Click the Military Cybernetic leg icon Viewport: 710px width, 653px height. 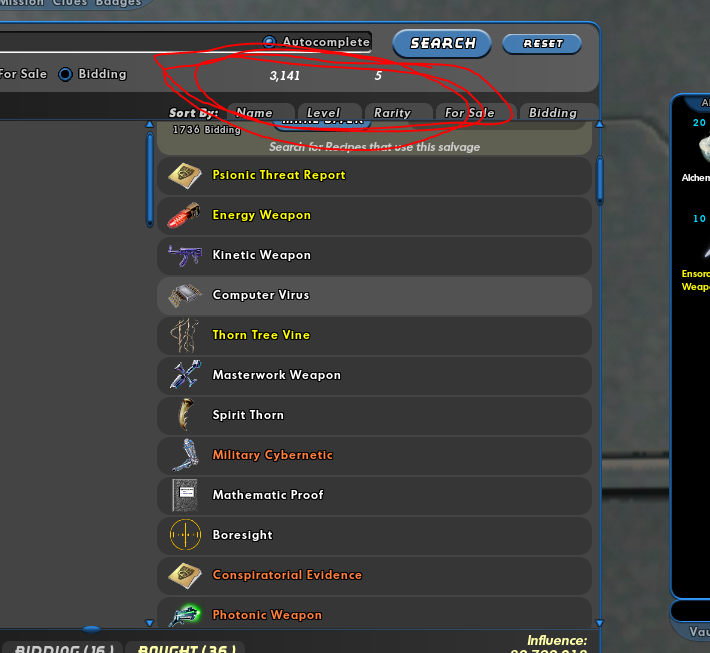click(186, 455)
